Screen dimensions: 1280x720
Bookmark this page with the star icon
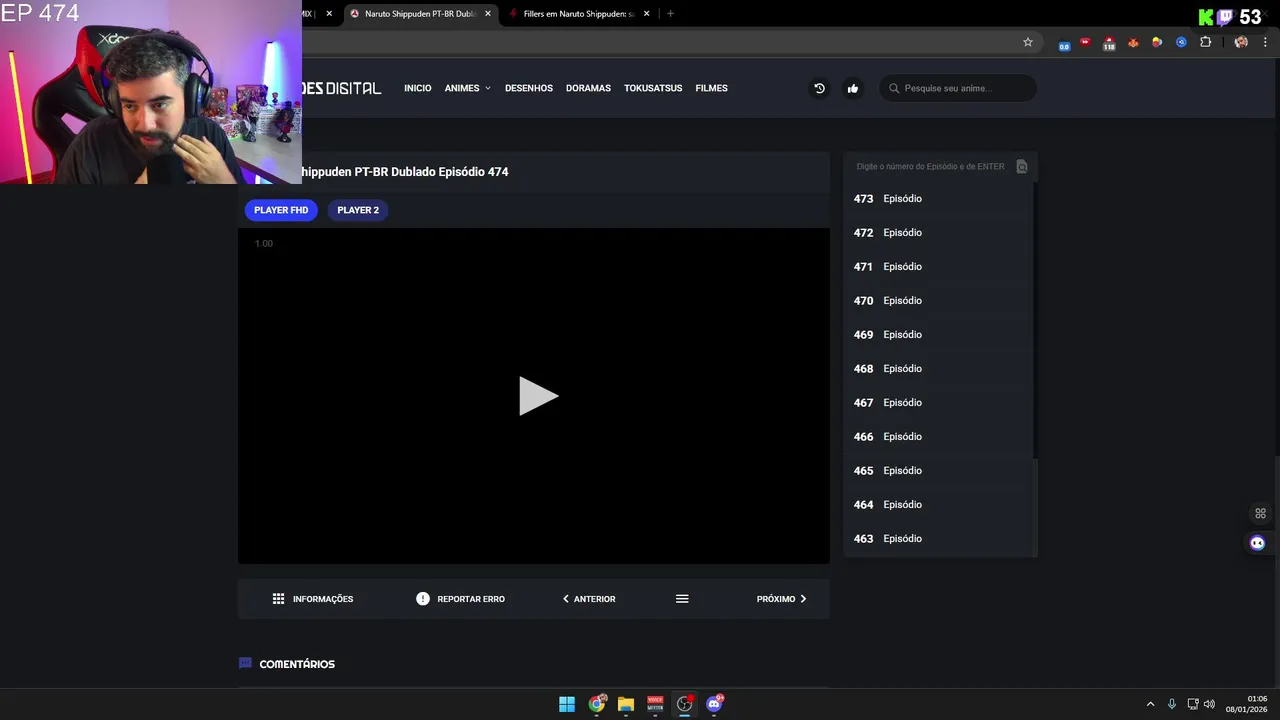coord(1027,42)
